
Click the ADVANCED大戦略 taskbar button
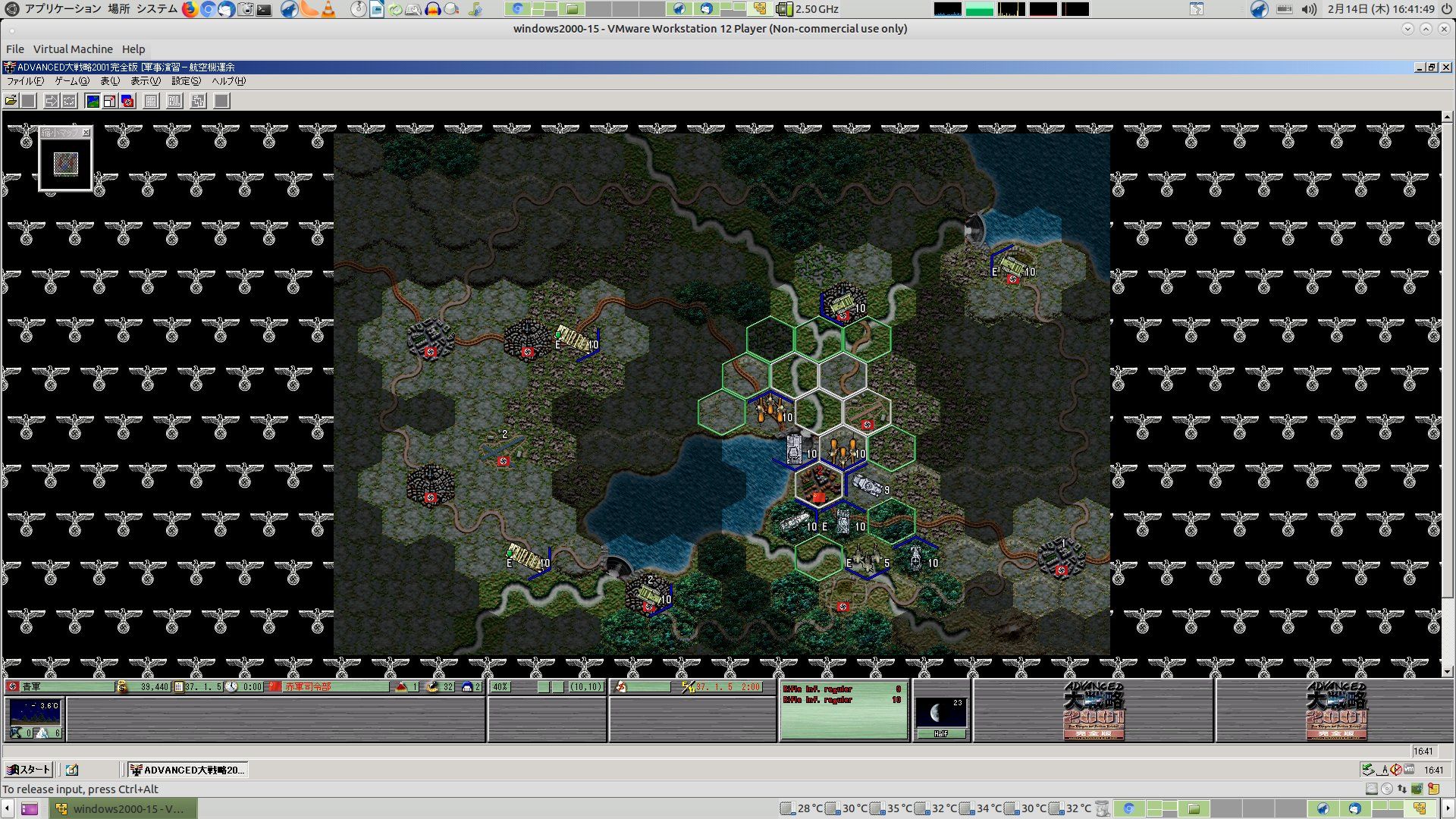click(187, 770)
